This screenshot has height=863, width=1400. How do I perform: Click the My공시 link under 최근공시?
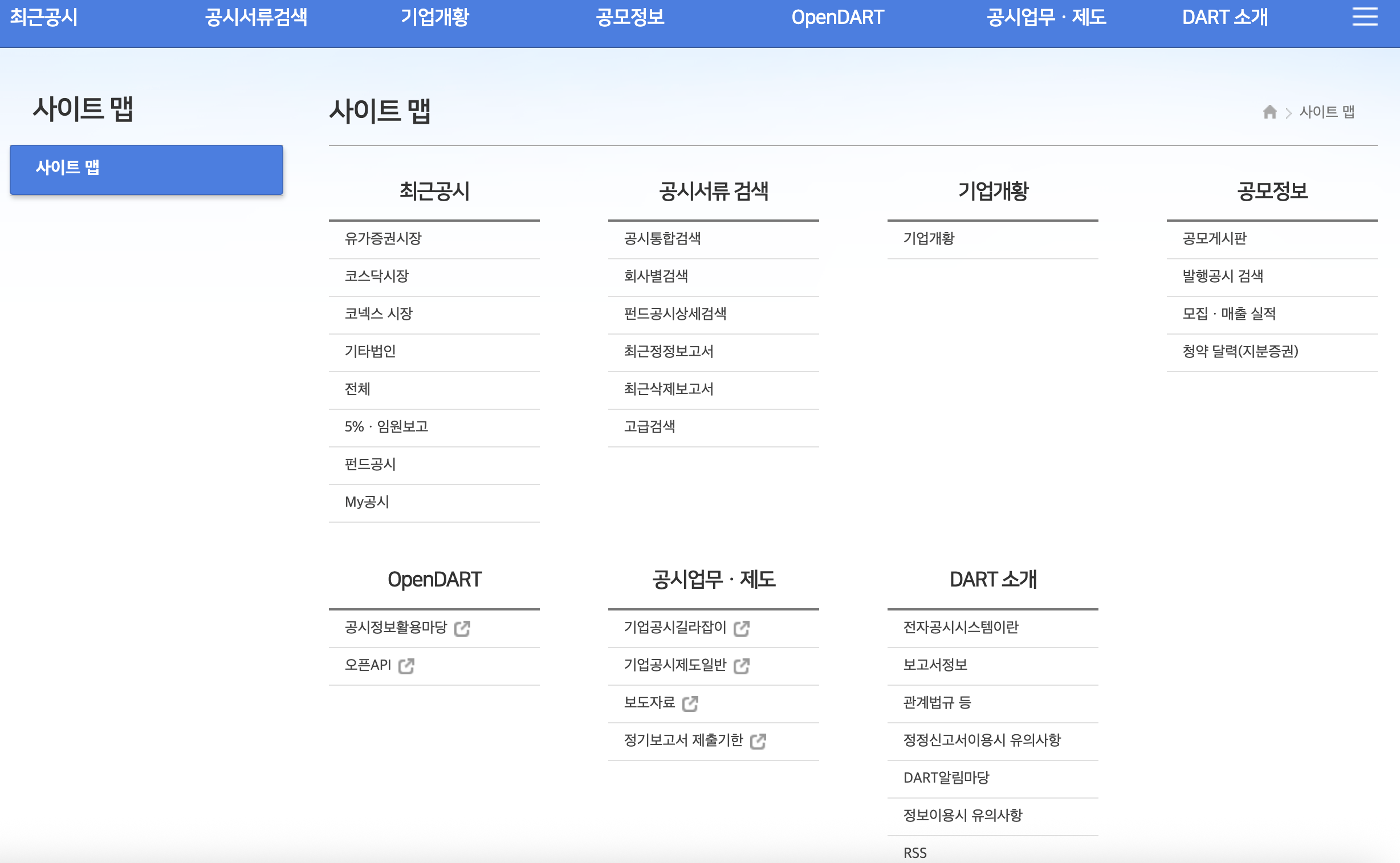[x=367, y=502]
